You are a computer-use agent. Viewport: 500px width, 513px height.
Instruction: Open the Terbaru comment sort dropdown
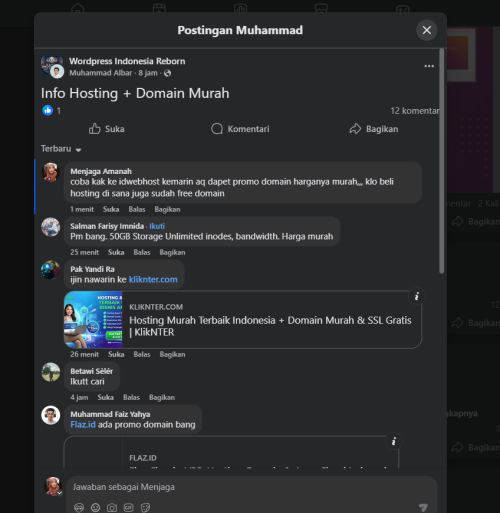pos(61,149)
